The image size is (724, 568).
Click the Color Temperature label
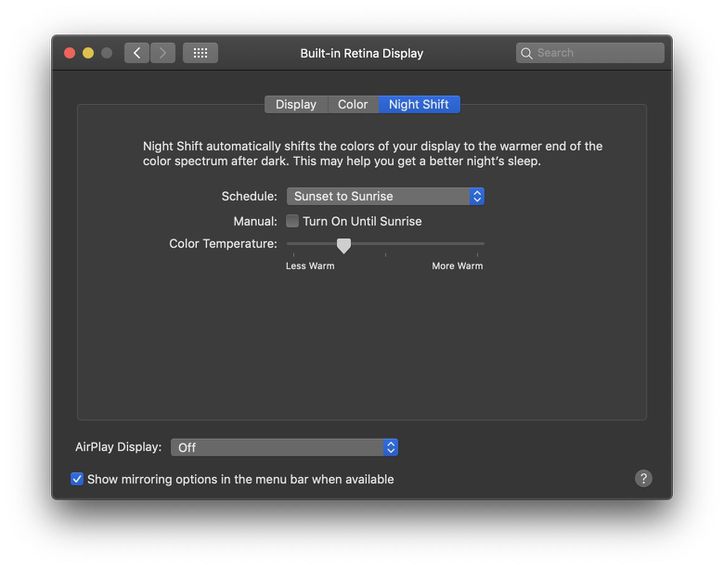coord(223,244)
